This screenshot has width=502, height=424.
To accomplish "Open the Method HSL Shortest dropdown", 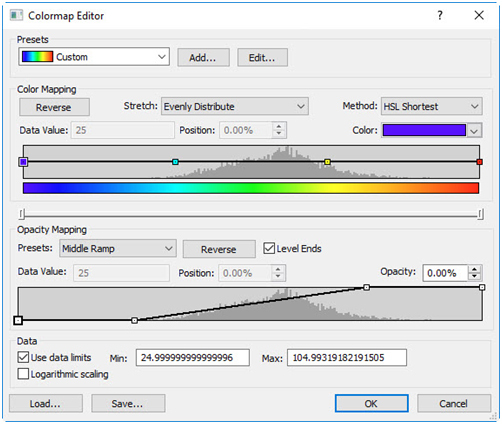I will (431, 106).
